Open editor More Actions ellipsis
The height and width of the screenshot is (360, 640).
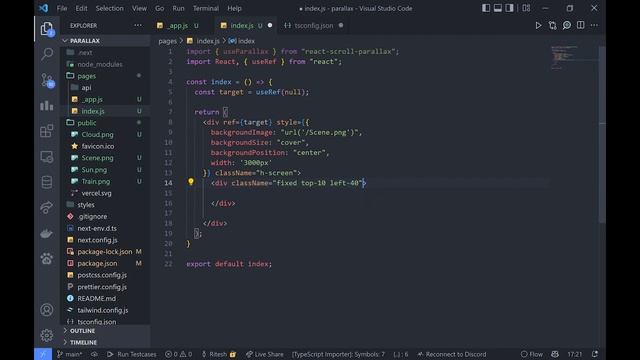point(594,25)
